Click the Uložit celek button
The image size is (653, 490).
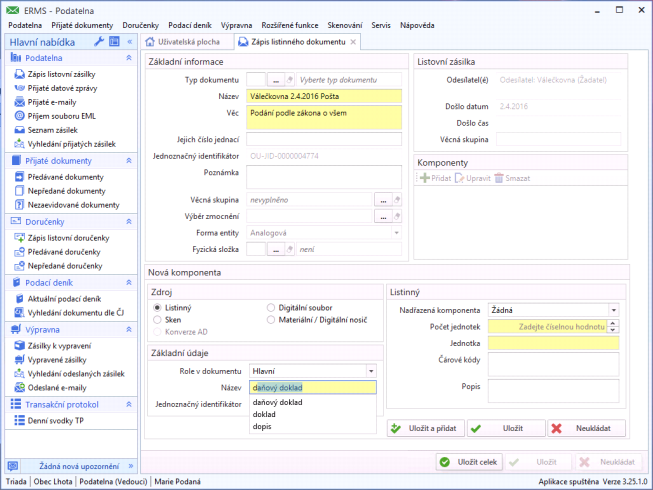[469, 462]
